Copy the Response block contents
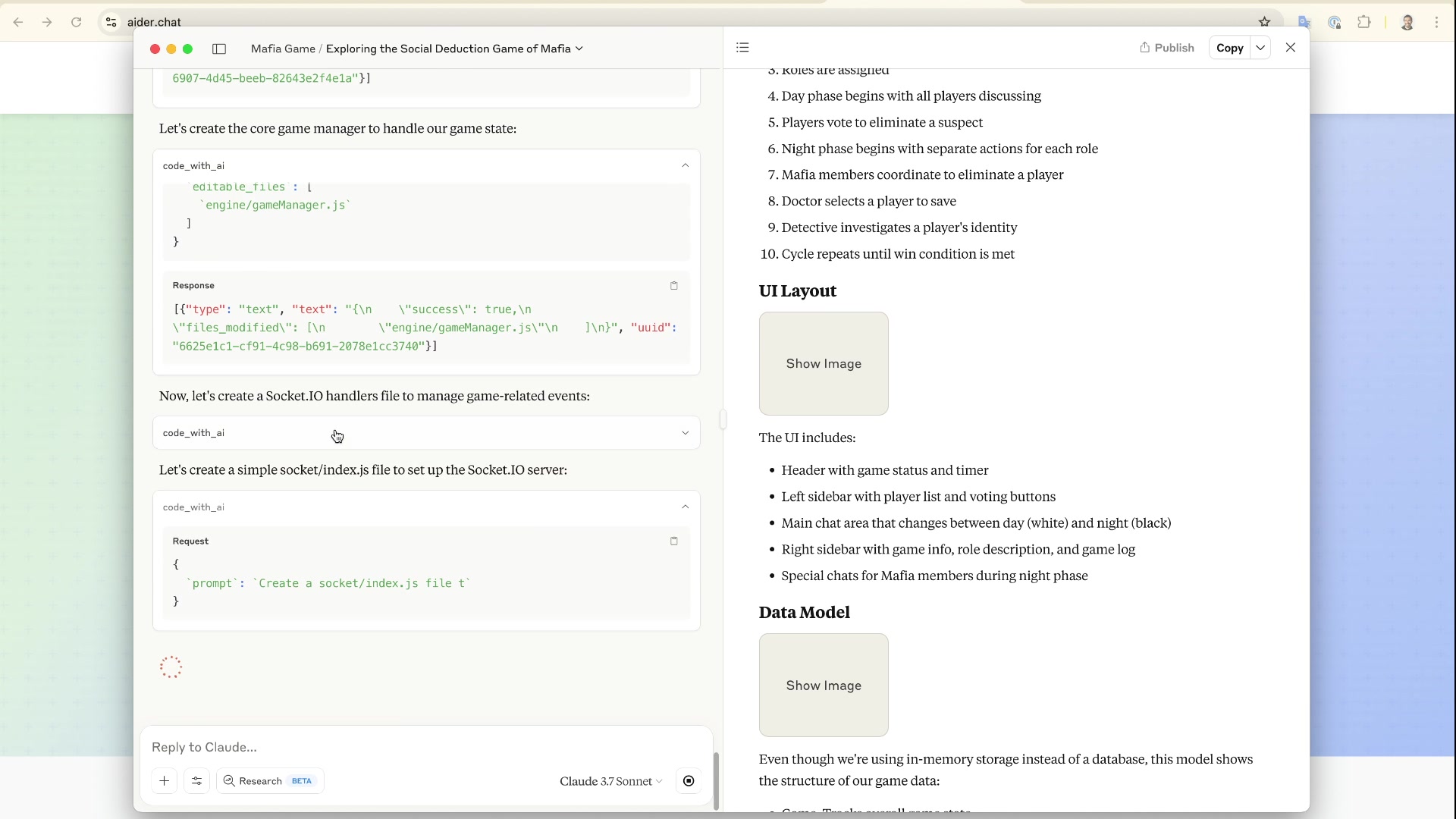Screen dimensions: 1456x819 pos(673,286)
